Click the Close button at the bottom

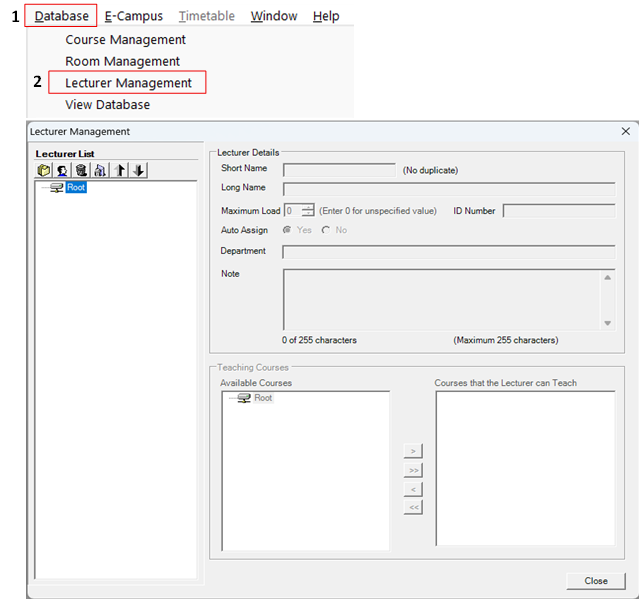coord(596,581)
